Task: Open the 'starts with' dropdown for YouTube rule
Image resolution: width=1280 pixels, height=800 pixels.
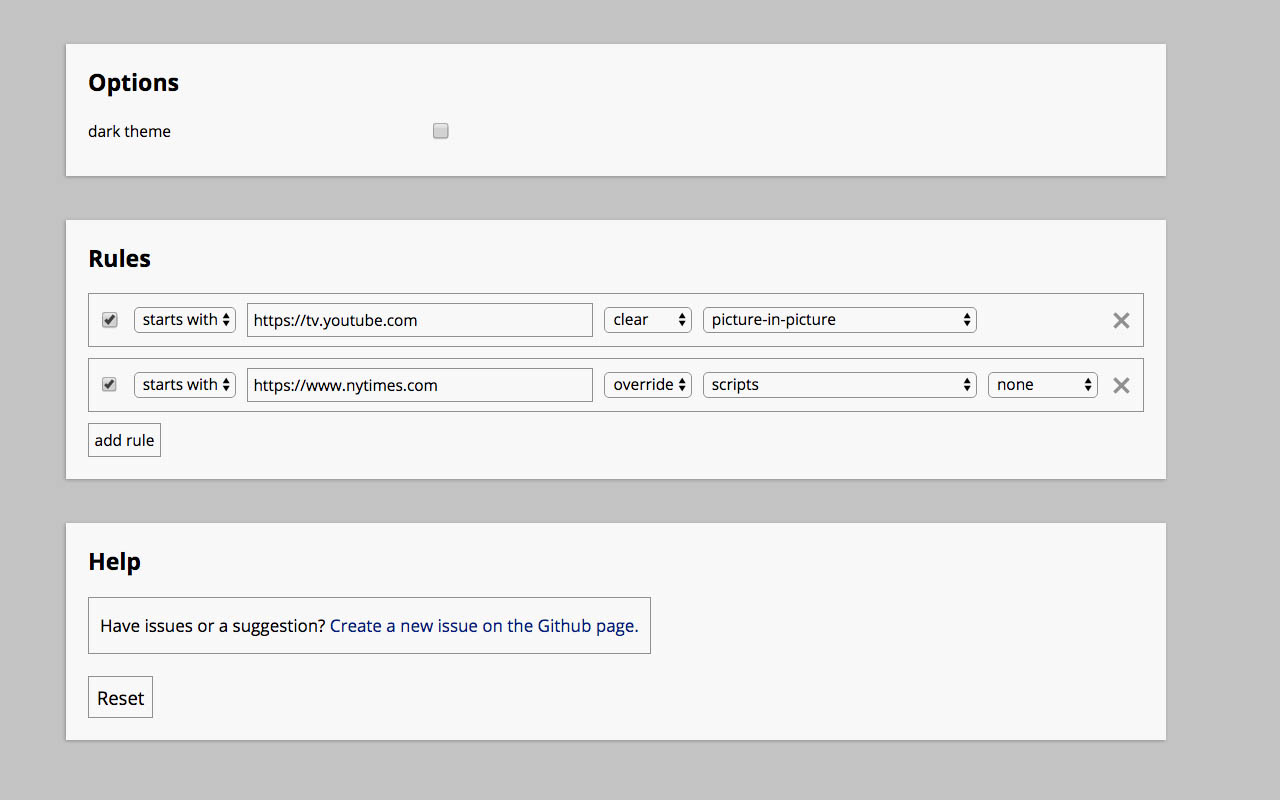Action: click(x=185, y=320)
